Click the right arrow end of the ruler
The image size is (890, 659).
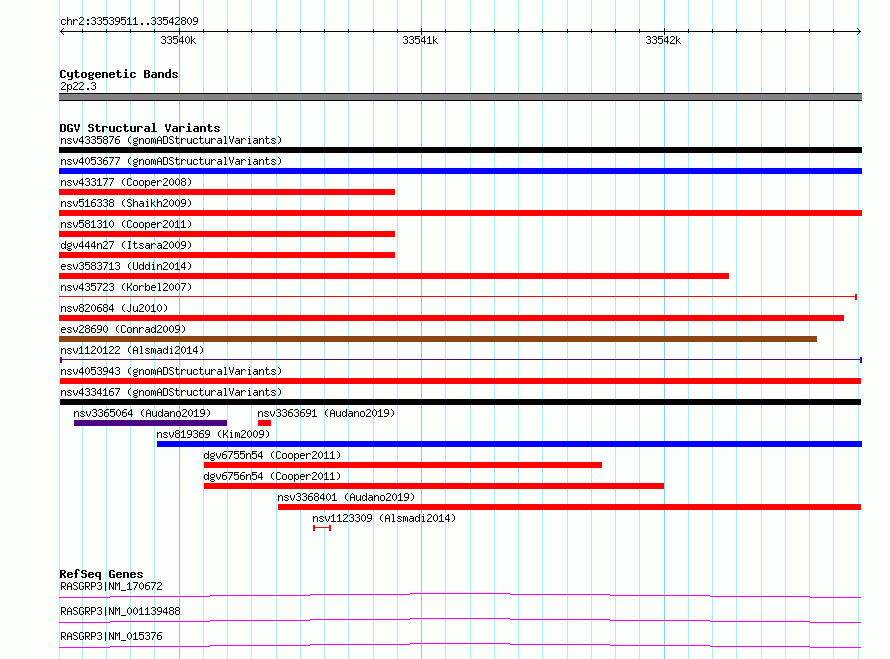[859, 31]
